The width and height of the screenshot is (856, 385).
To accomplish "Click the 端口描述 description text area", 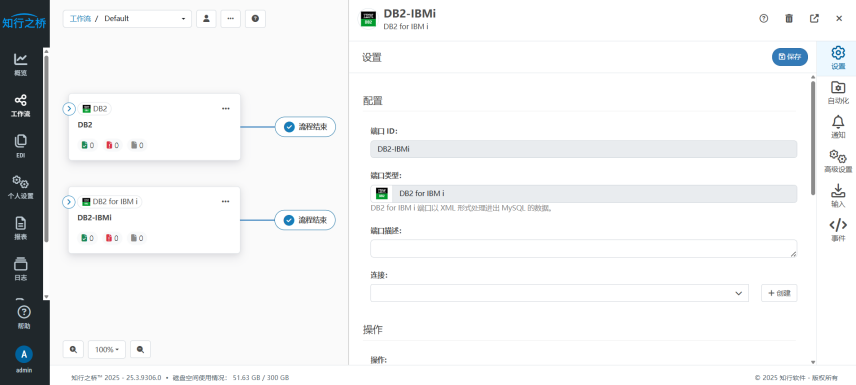I will (584, 248).
